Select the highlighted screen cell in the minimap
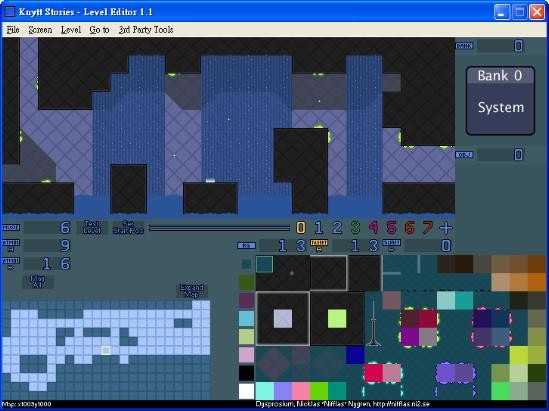 coord(106,350)
